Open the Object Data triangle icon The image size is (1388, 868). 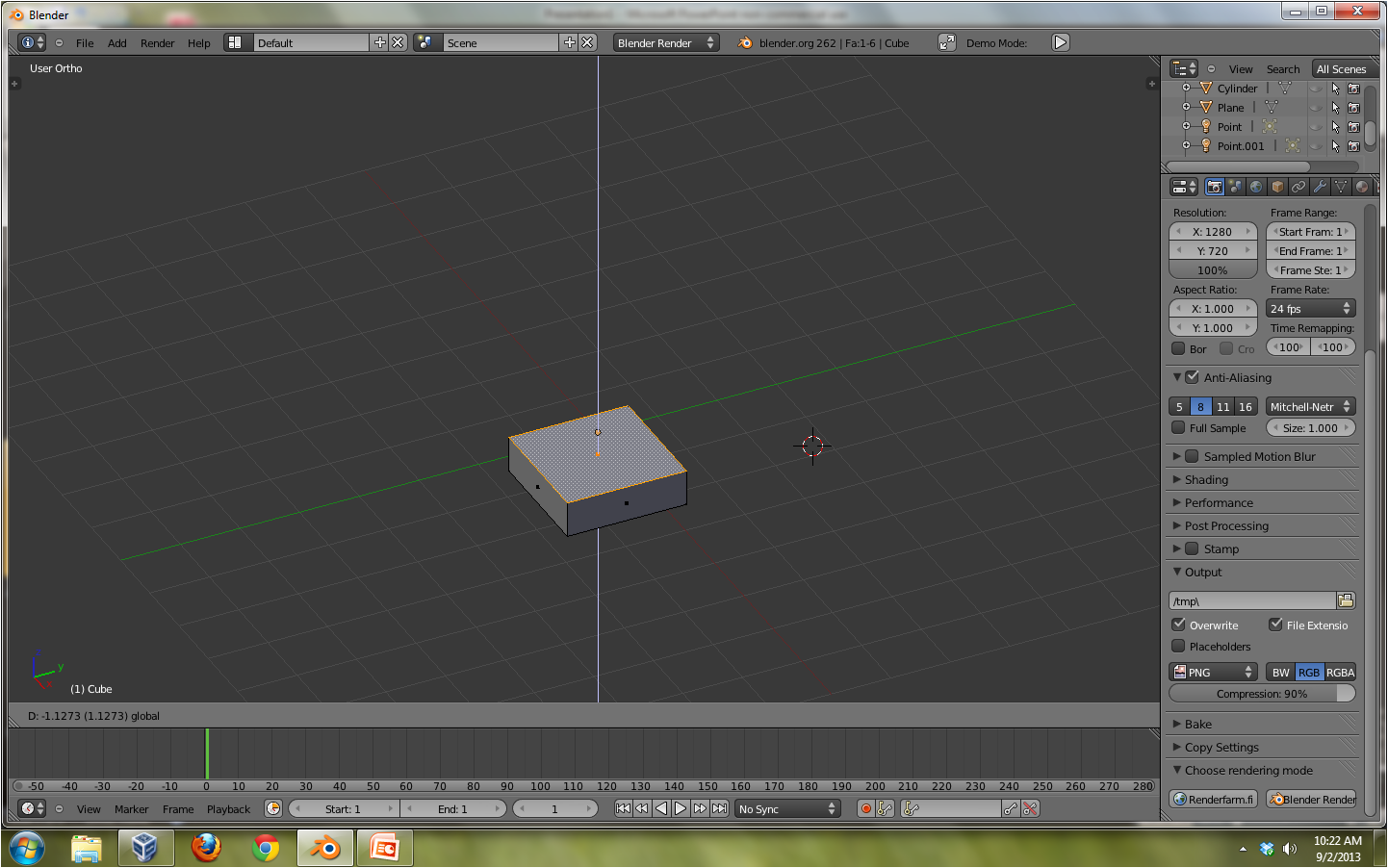tap(1341, 187)
